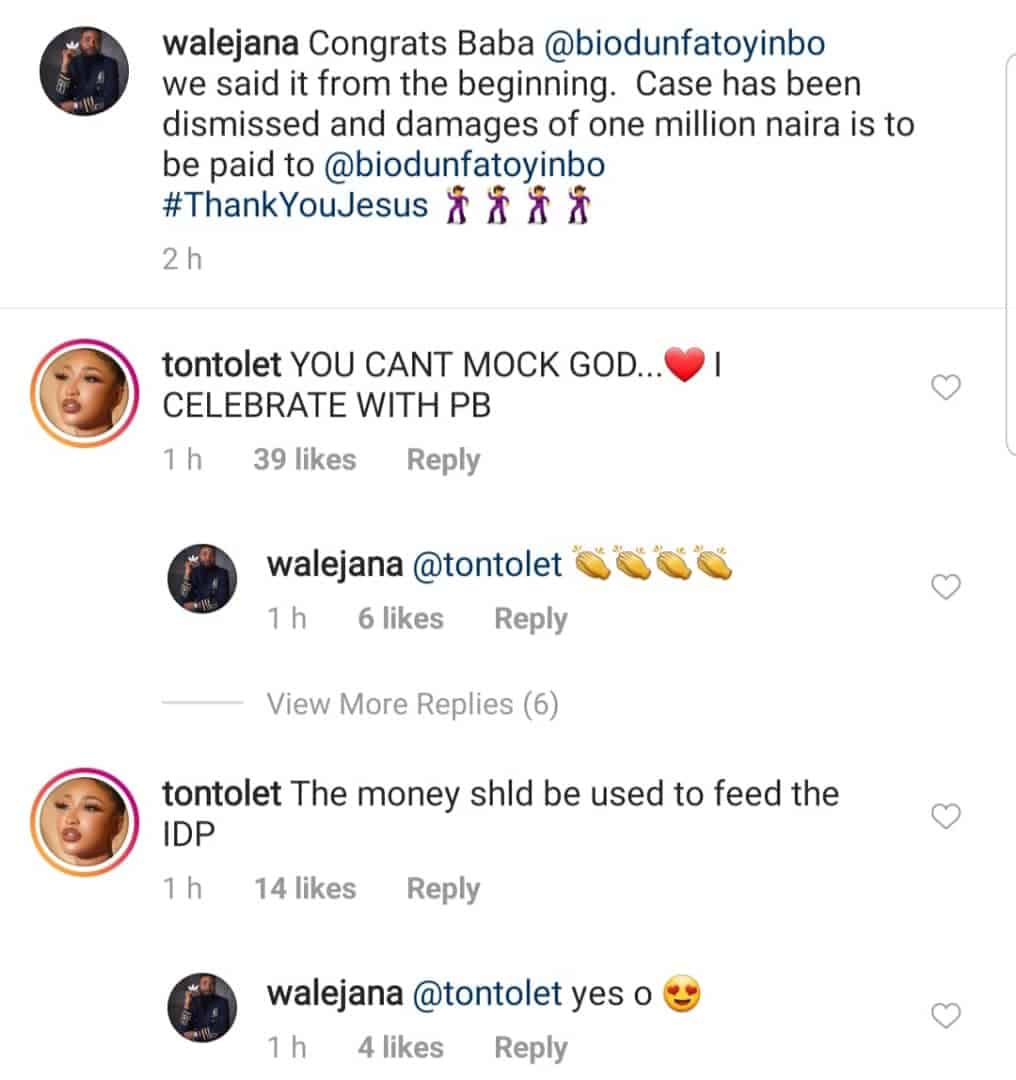Open walejana's avatar on 'yes o' reply
Viewport: 1016px width, 1080px height.
click(201, 1008)
